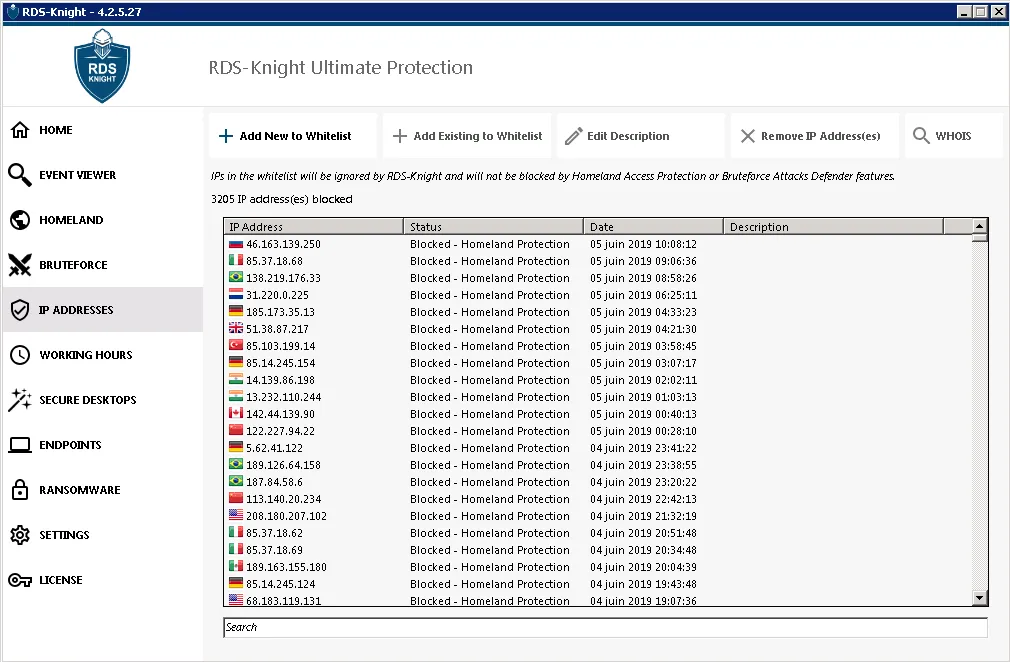This screenshot has height=662, width=1010.
Task: Select the row for IP 185.173.35.13
Action: click(x=598, y=312)
